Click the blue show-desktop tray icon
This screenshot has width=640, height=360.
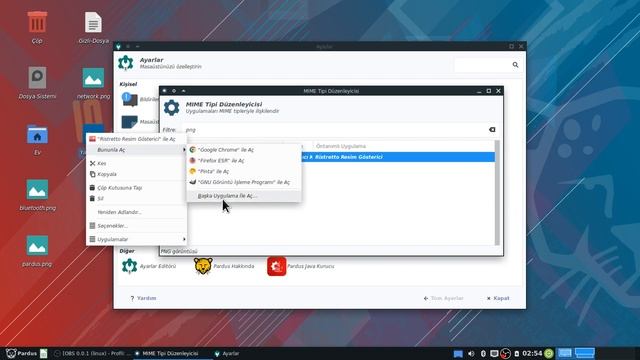458,353
